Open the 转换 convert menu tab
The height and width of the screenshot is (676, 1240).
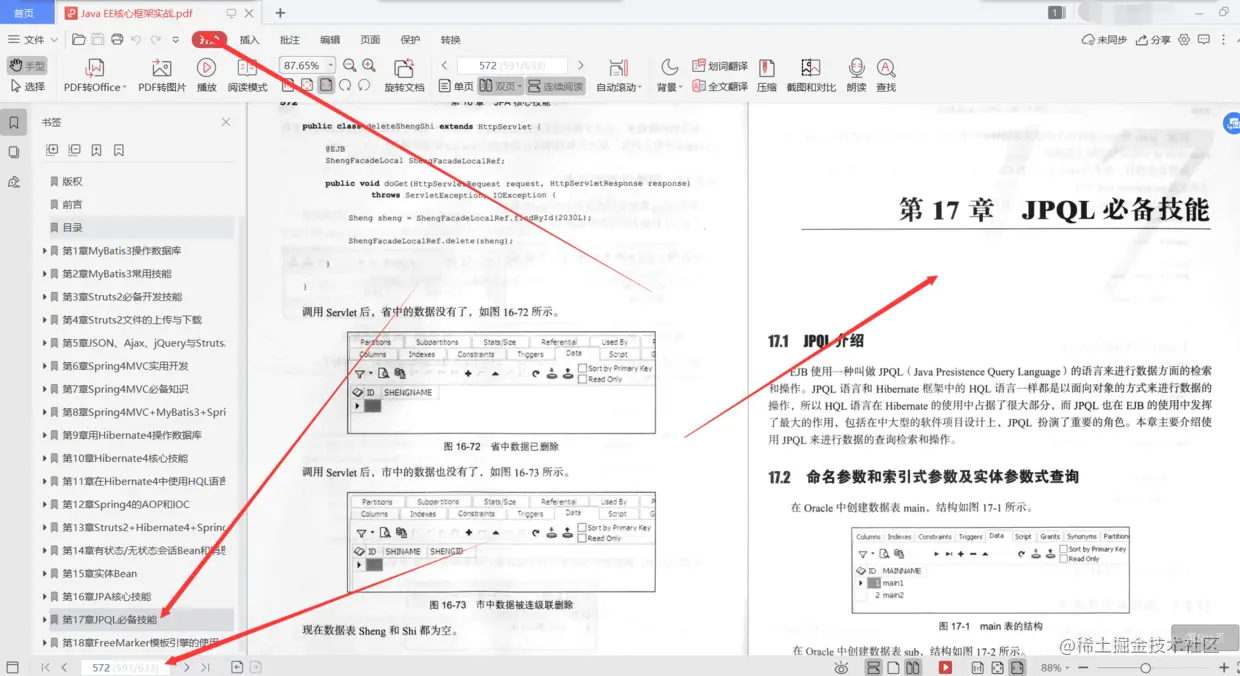pyautogui.click(x=451, y=40)
